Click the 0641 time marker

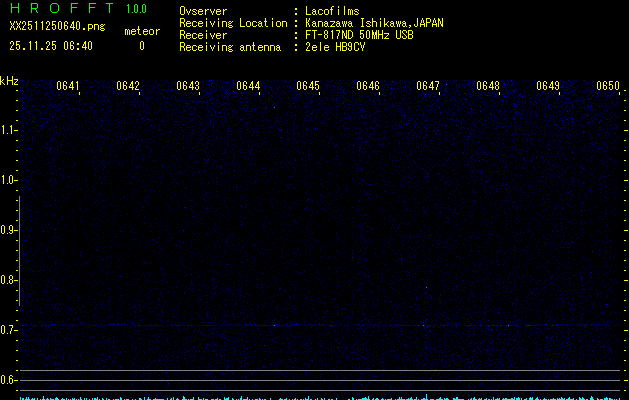pos(68,86)
